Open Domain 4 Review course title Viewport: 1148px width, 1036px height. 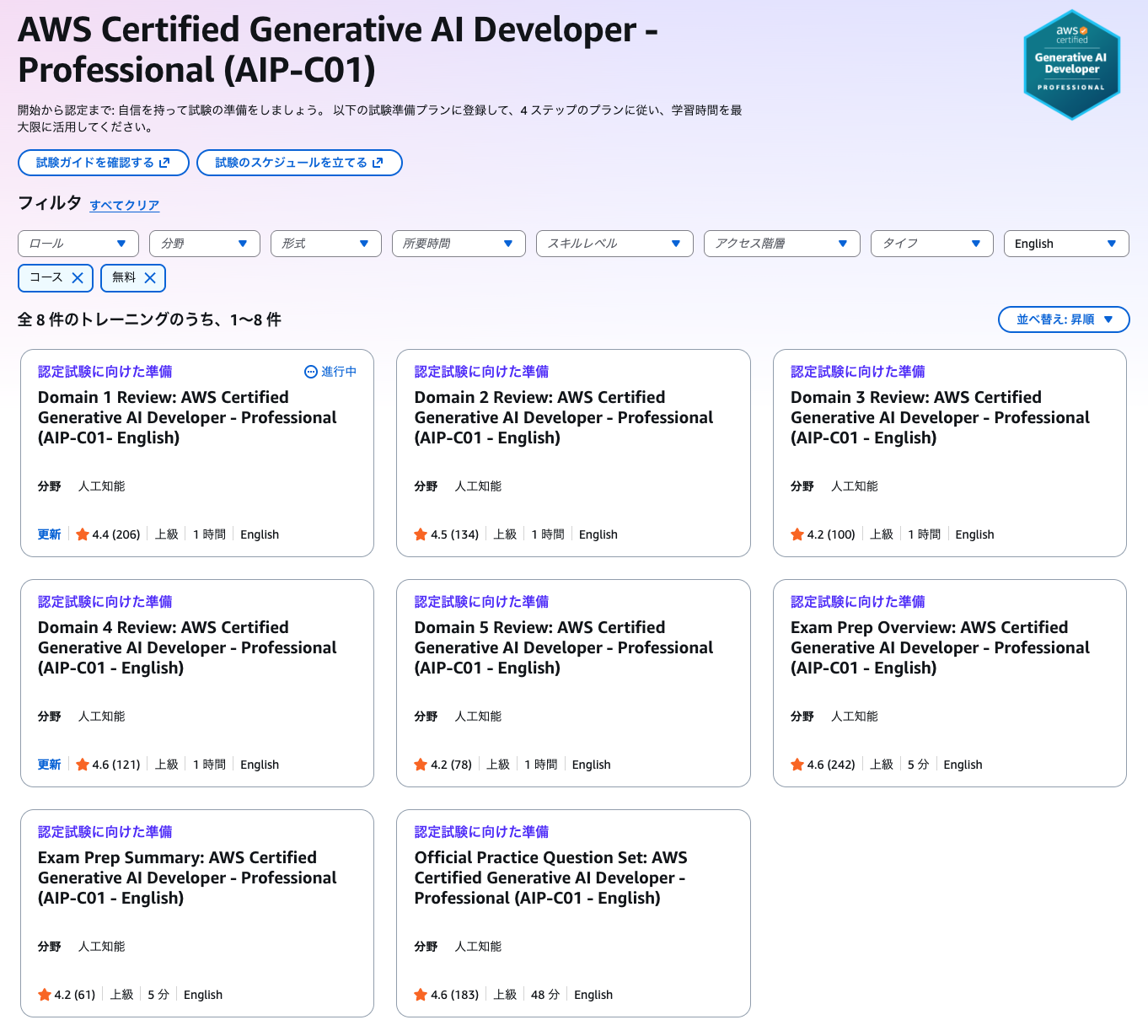point(187,647)
